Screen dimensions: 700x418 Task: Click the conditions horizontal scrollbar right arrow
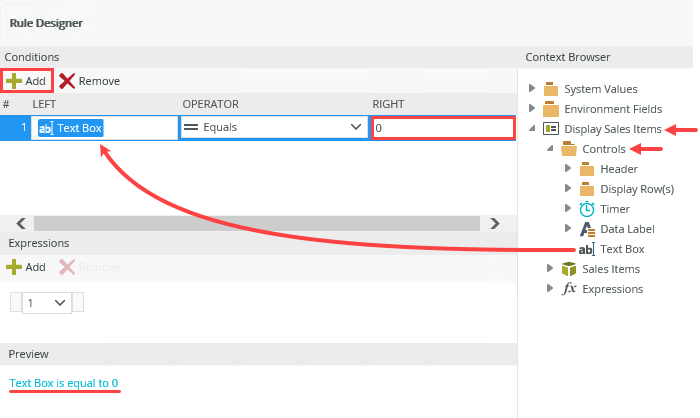pos(492,223)
